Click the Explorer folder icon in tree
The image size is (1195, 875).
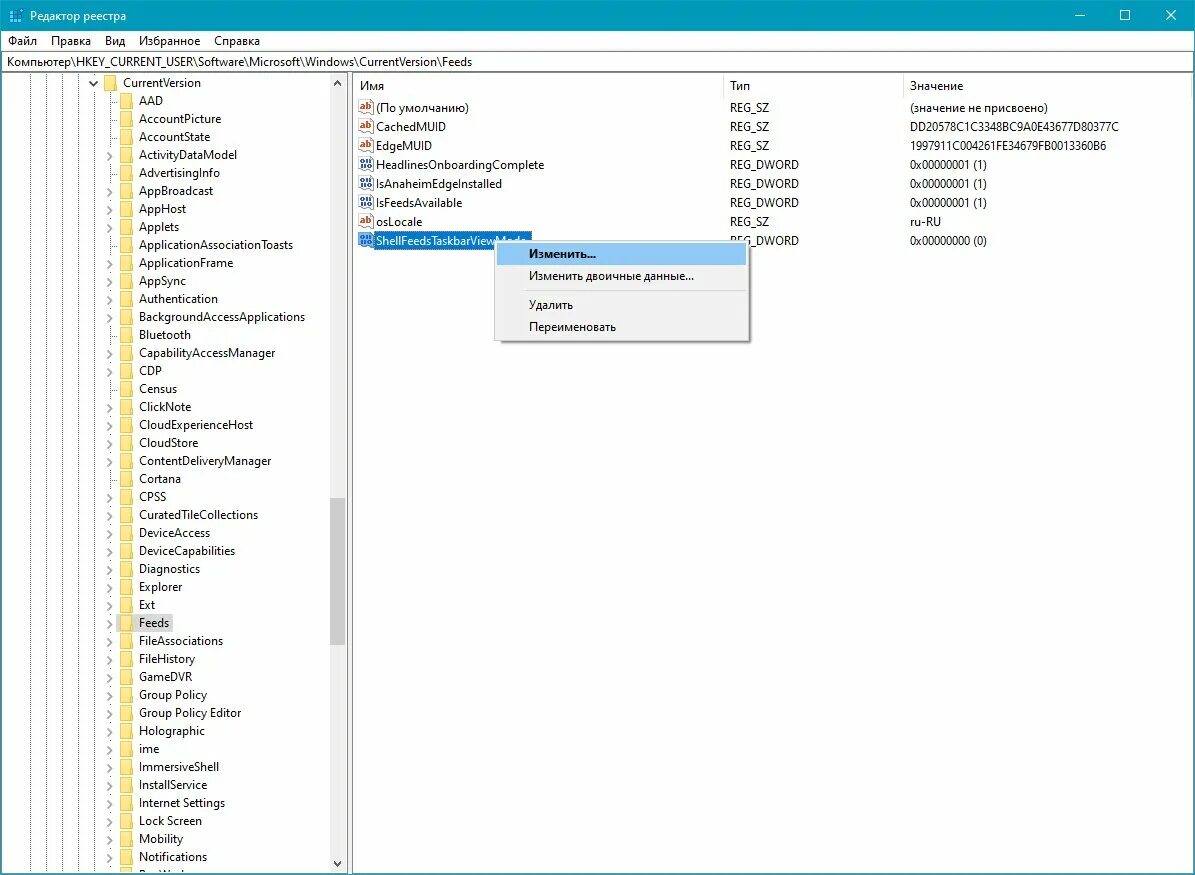[x=126, y=587]
